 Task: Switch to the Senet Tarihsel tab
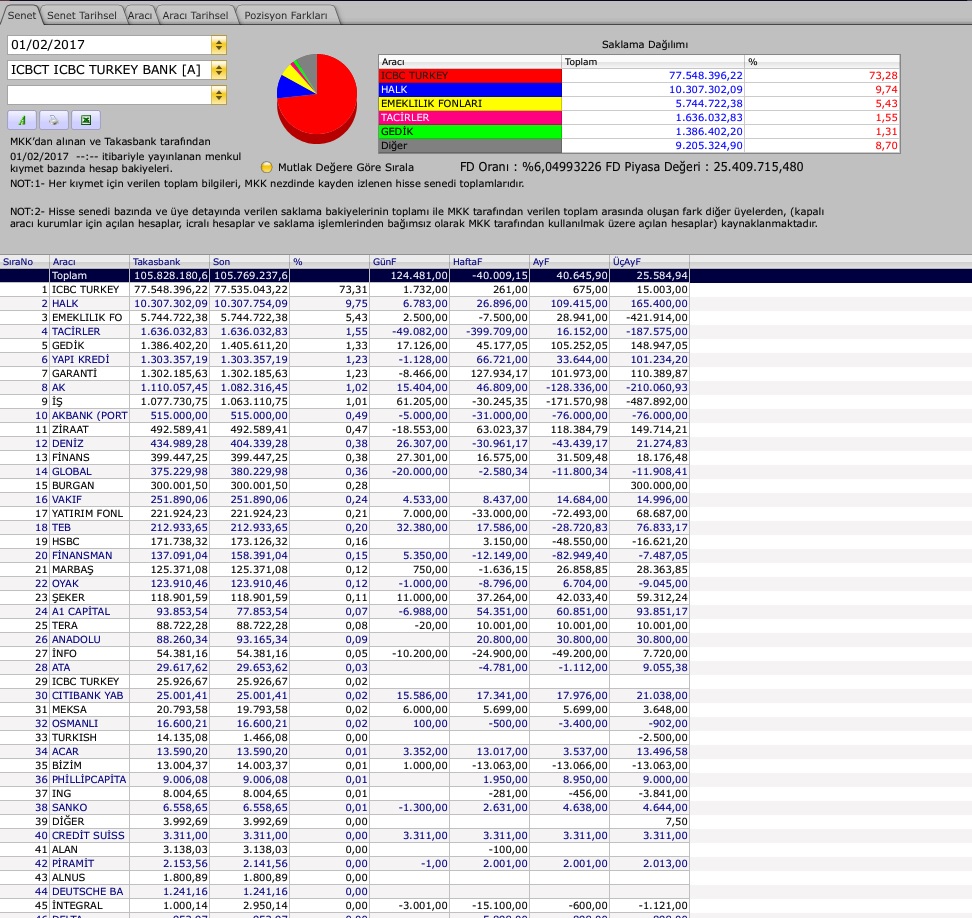[82, 15]
